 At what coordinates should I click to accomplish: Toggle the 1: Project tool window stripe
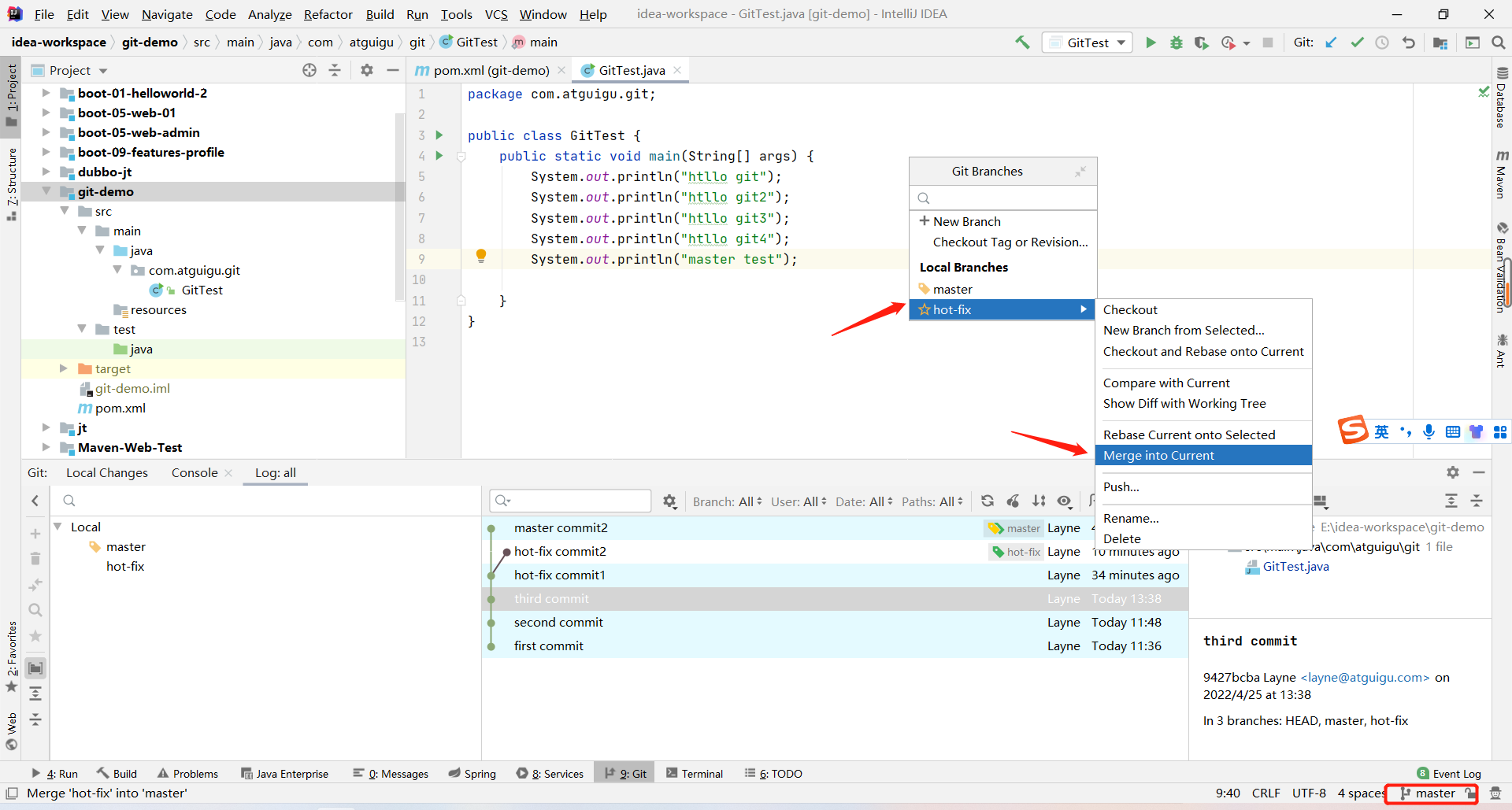[x=11, y=94]
